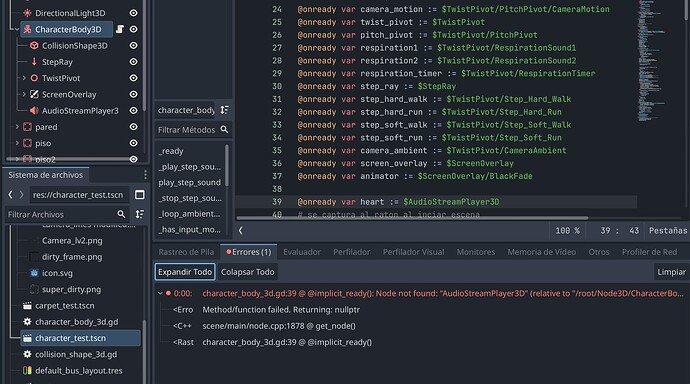
Task: Expand the ScreenOverlay node children
Action: 24,94
